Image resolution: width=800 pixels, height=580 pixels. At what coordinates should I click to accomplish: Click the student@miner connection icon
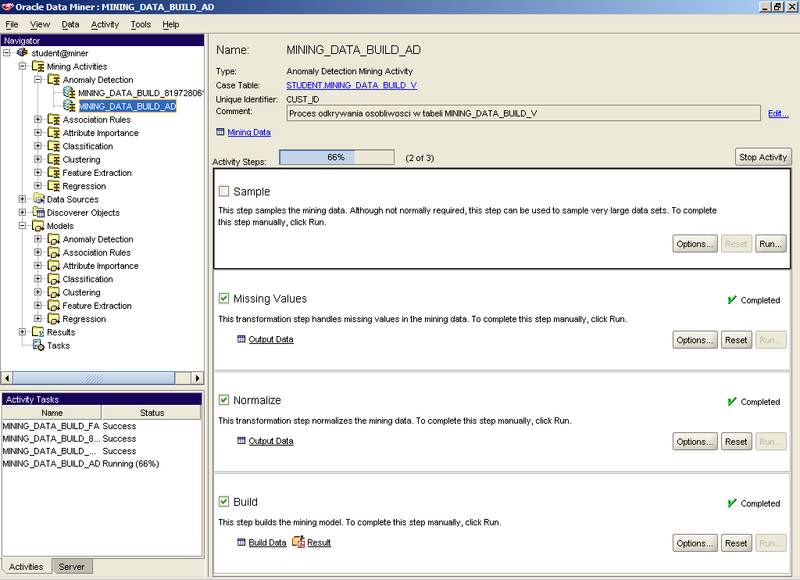(23, 53)
